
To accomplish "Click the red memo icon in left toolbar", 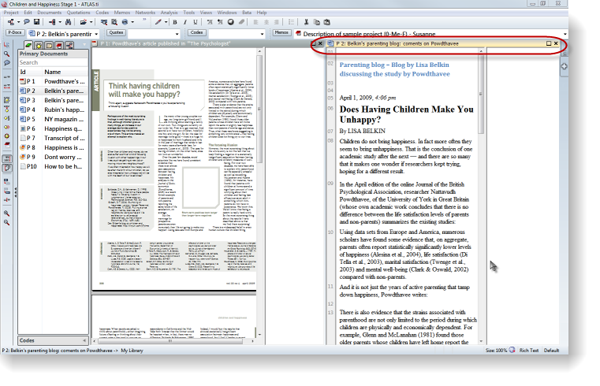I will pos(7,145).
